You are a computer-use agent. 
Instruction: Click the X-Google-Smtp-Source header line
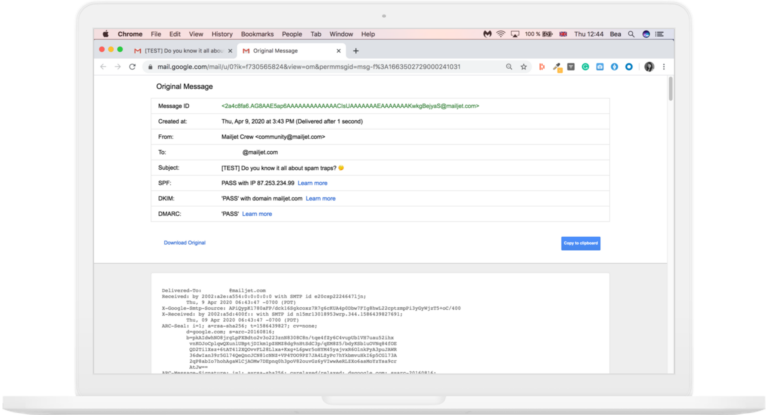(311, 308)
